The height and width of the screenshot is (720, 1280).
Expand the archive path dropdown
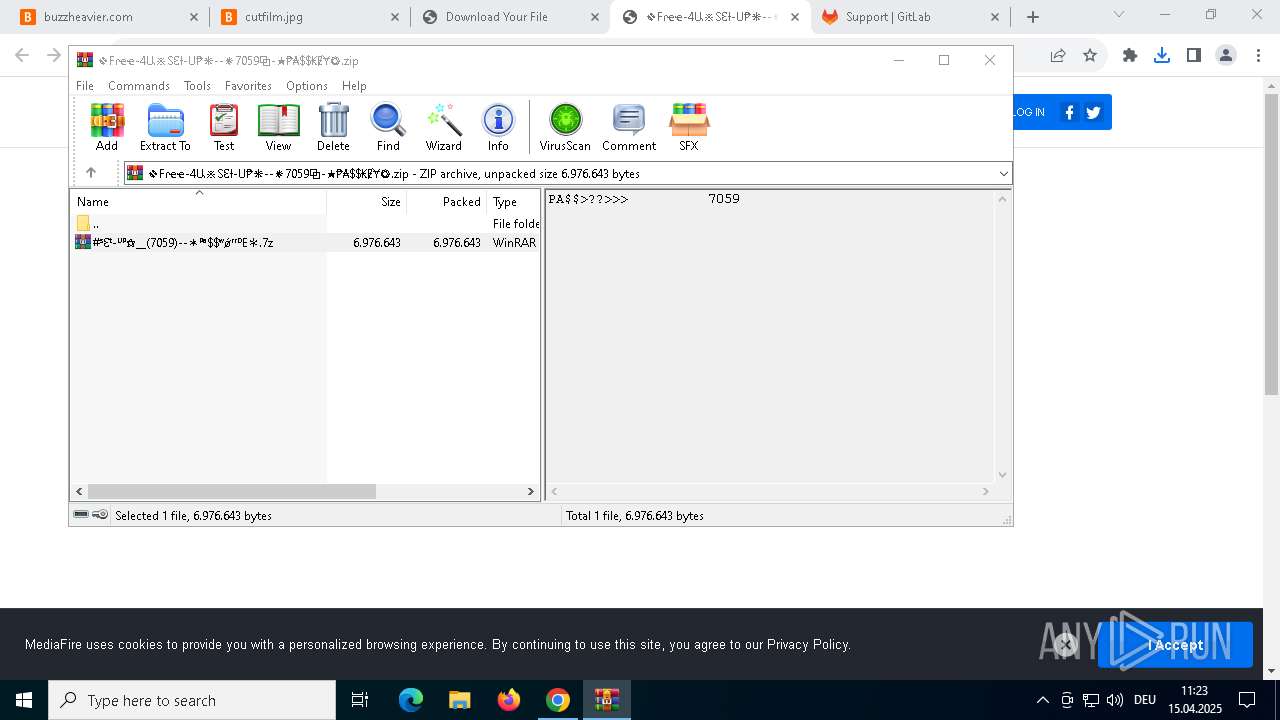pos(1003,174)
